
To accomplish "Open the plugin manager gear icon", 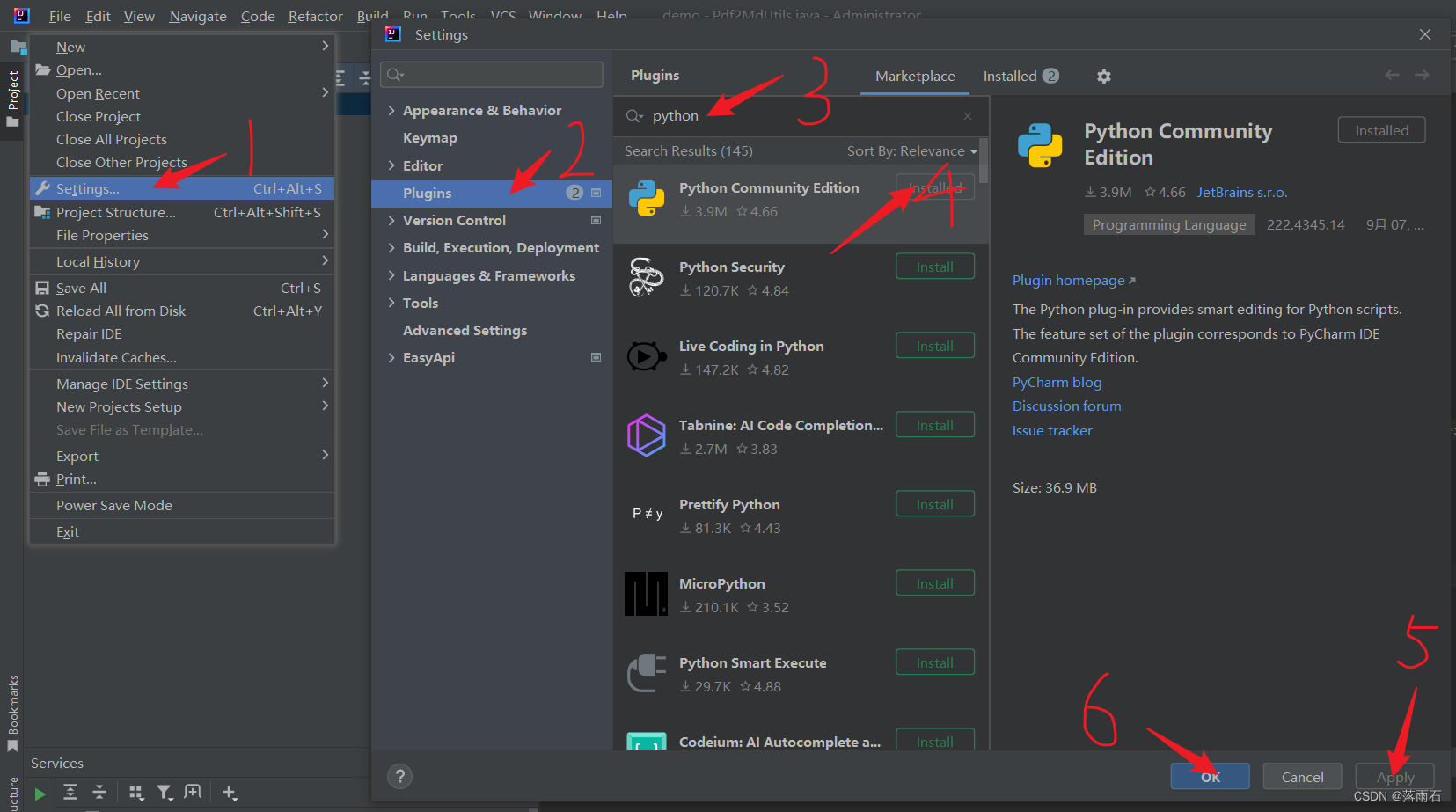I will (1104, 77).
